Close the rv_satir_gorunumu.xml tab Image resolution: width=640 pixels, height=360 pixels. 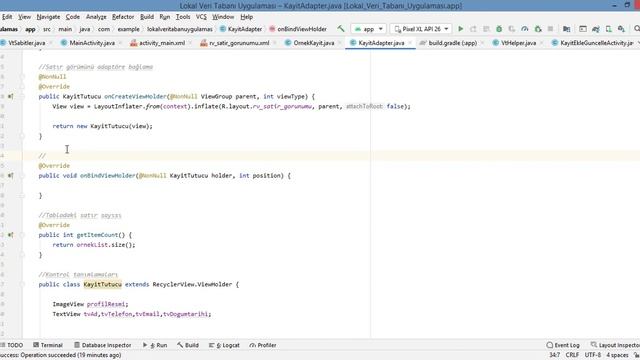(x=275, y=43)
